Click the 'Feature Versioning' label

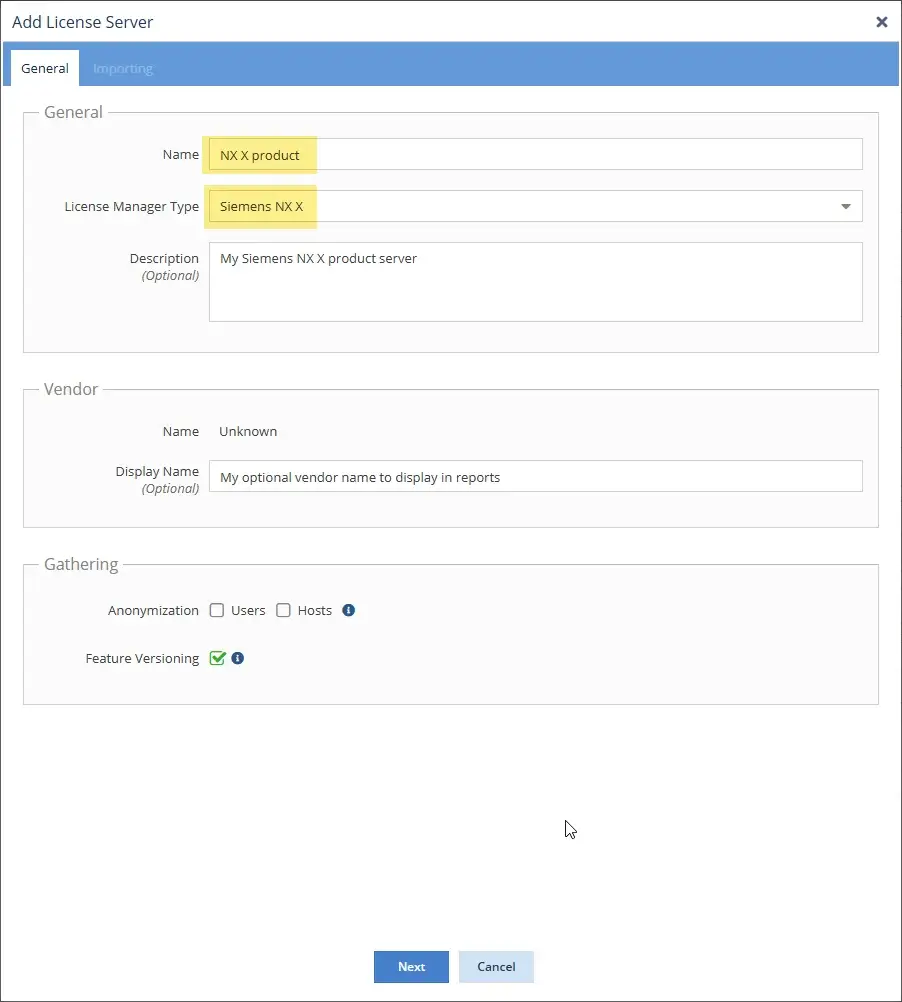pyautogui.click(x=142, y=658)
